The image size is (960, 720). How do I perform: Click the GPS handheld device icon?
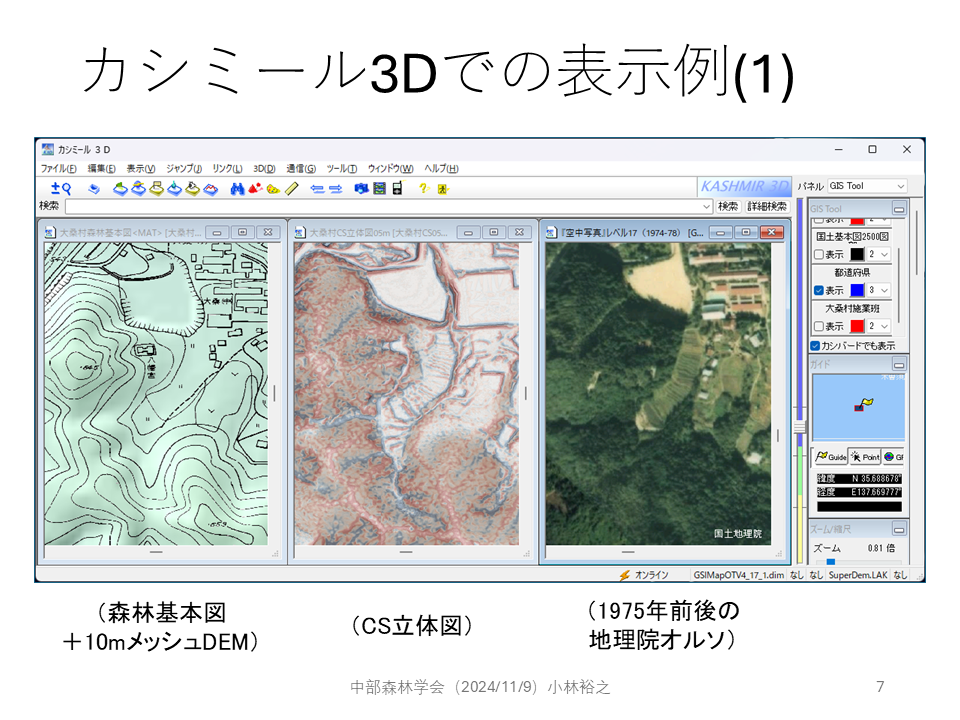coord(397,189)
